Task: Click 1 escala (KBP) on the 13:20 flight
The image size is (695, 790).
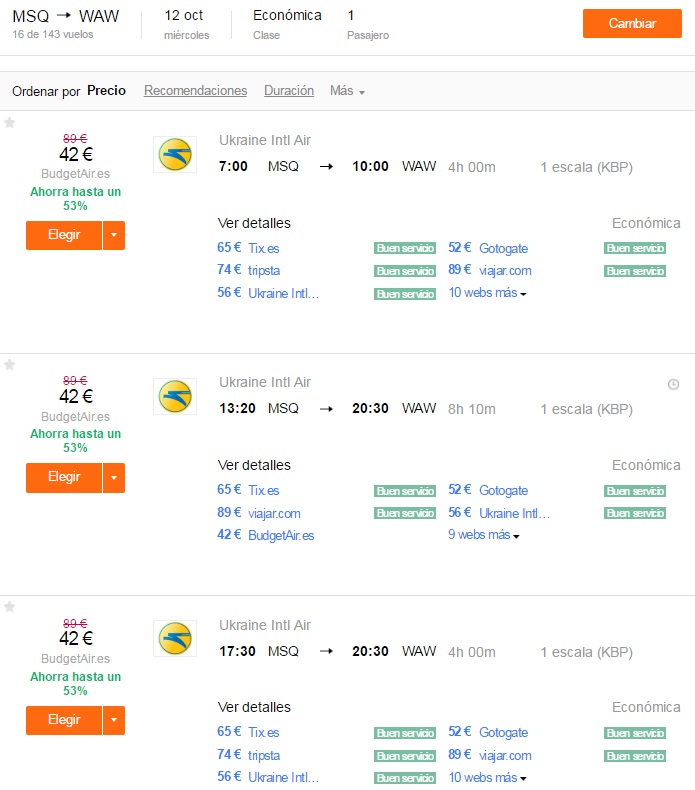Action: pyautogui.click(x=587, y=409)
